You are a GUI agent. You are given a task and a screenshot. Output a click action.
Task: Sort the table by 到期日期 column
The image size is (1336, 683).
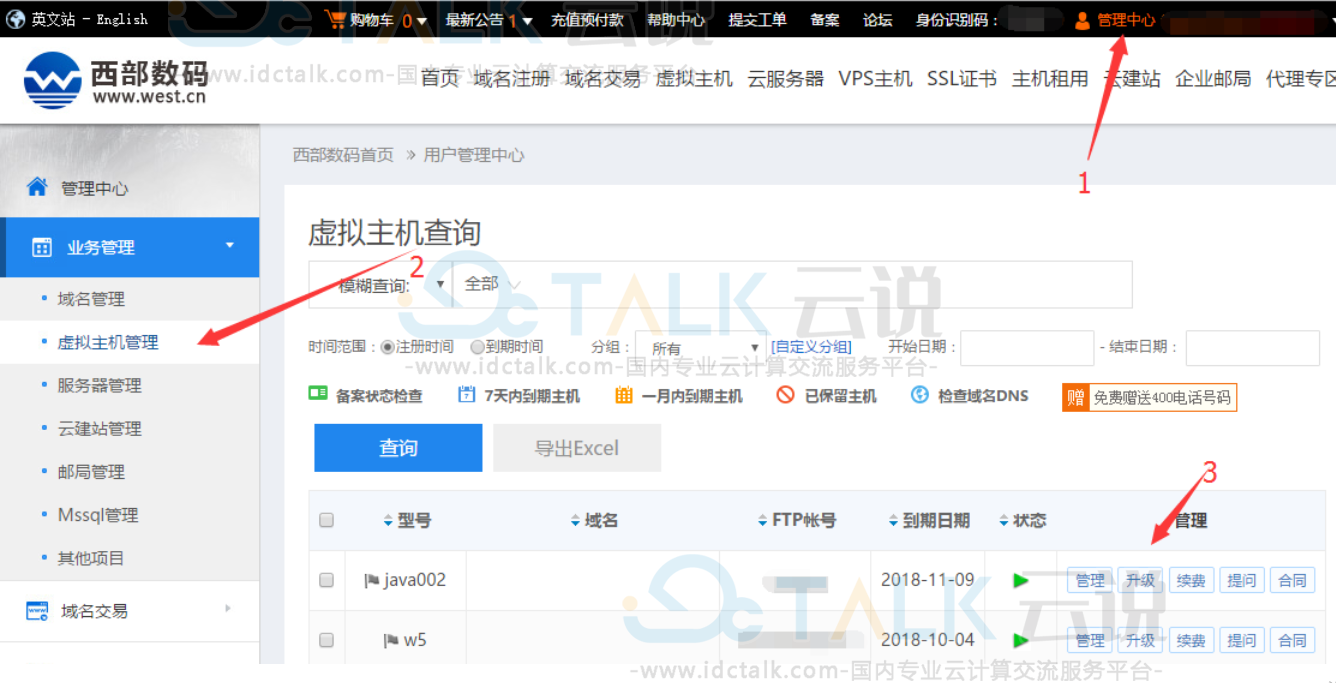[929, 520]
